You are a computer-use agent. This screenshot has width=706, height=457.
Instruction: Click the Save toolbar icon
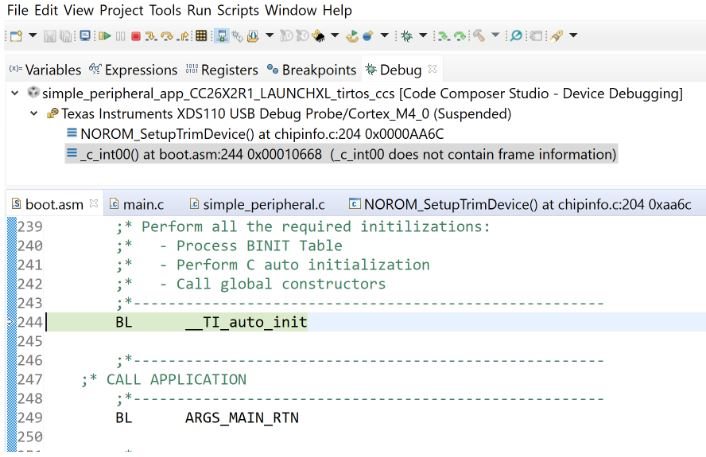point(50,36)
